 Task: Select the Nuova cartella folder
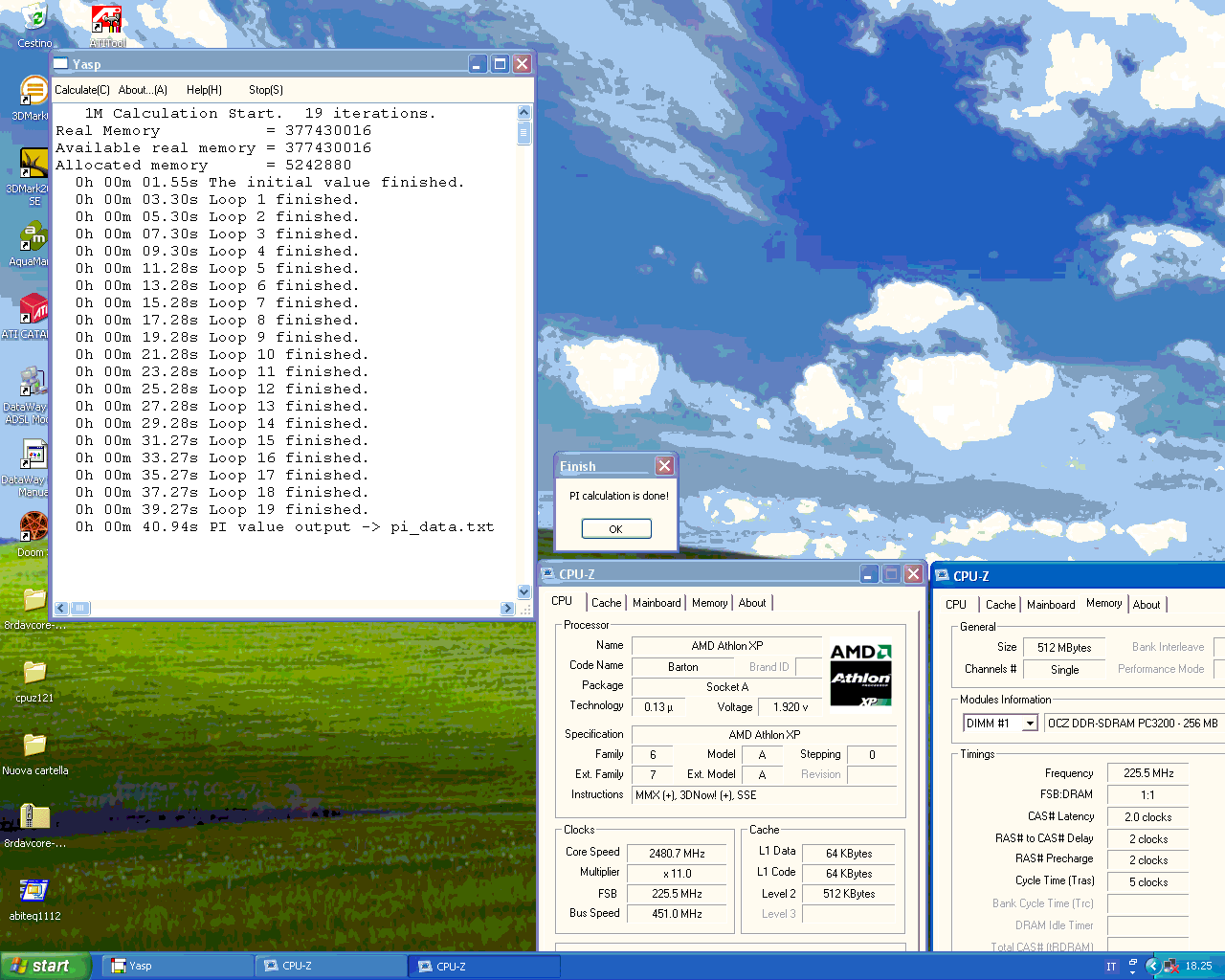[34, 753]
